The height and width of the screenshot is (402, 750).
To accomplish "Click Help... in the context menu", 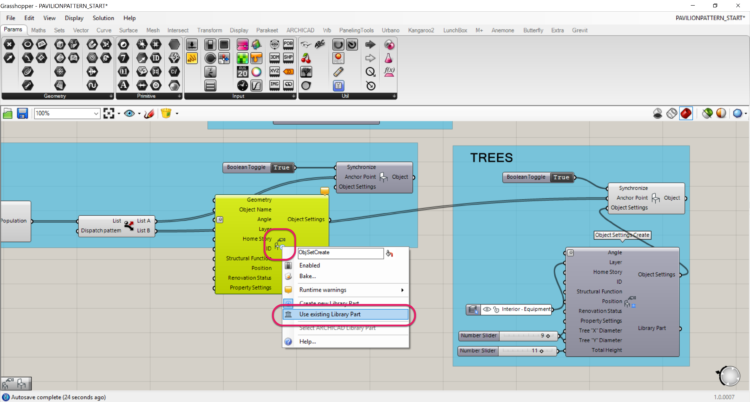I will pyautogui.click(x=308, y=341).
